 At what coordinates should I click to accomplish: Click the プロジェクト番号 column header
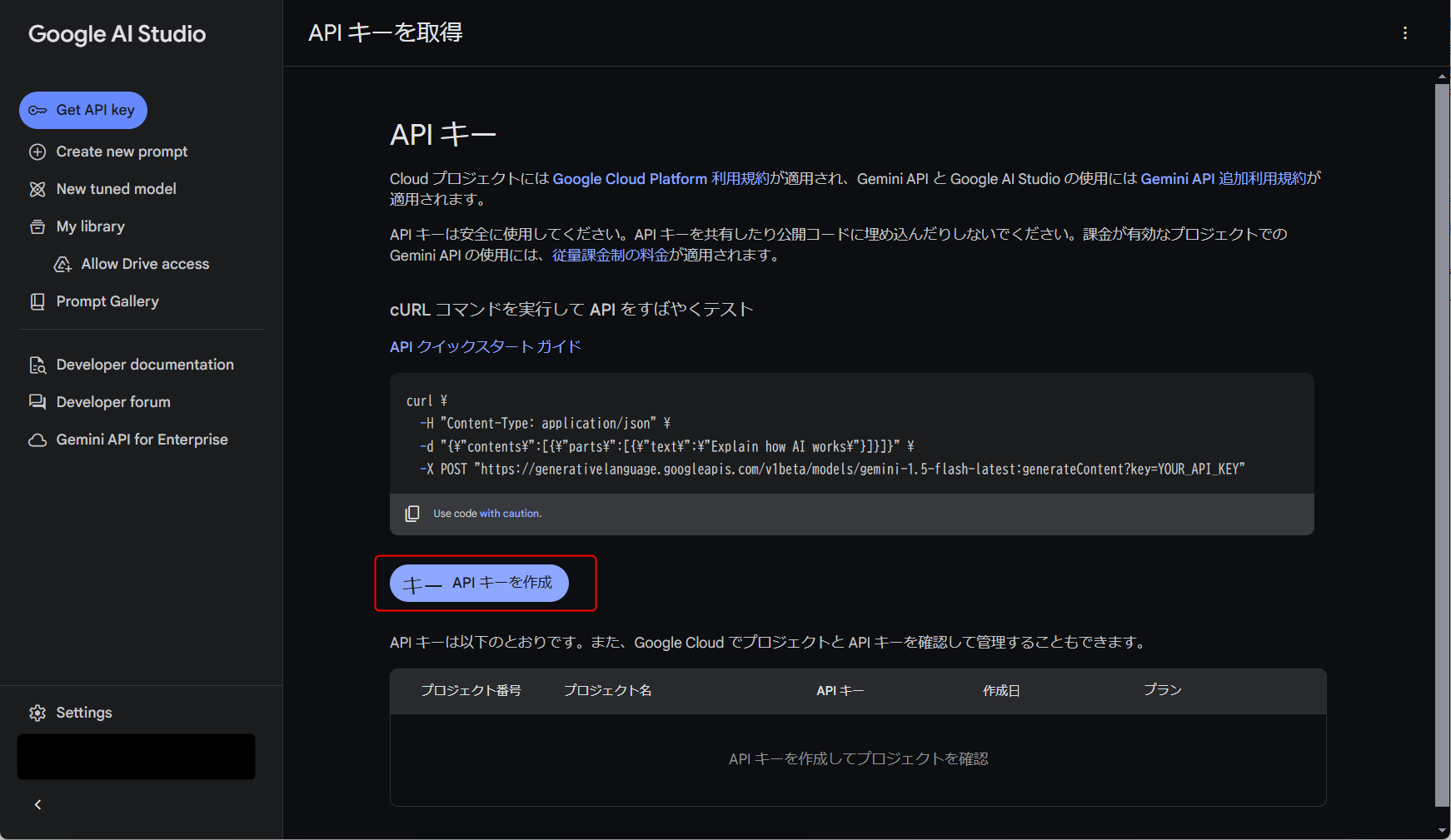471,691
